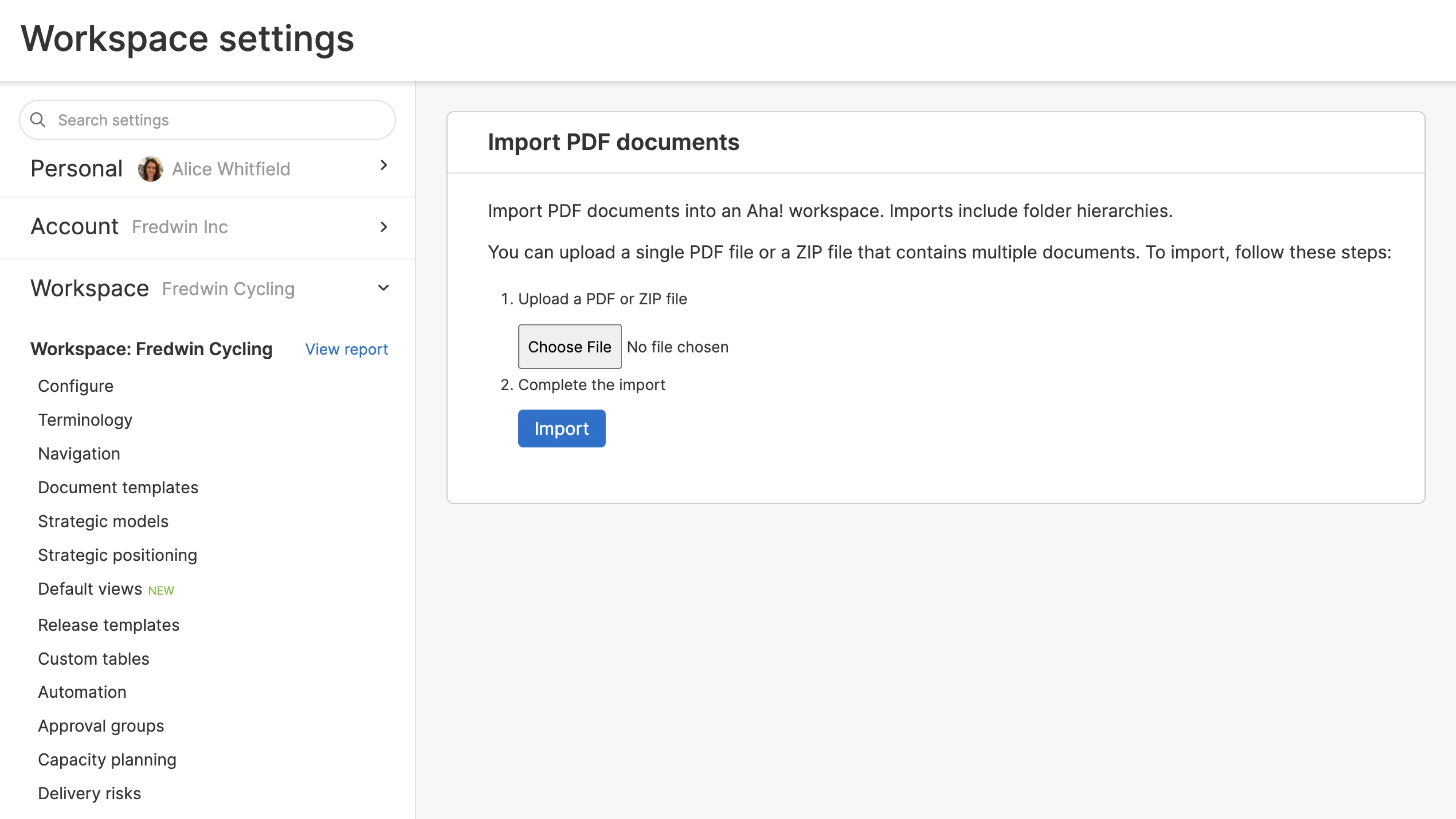
Task: Expand the Account Fredwin Inc chevron
Action: point(384,227)
